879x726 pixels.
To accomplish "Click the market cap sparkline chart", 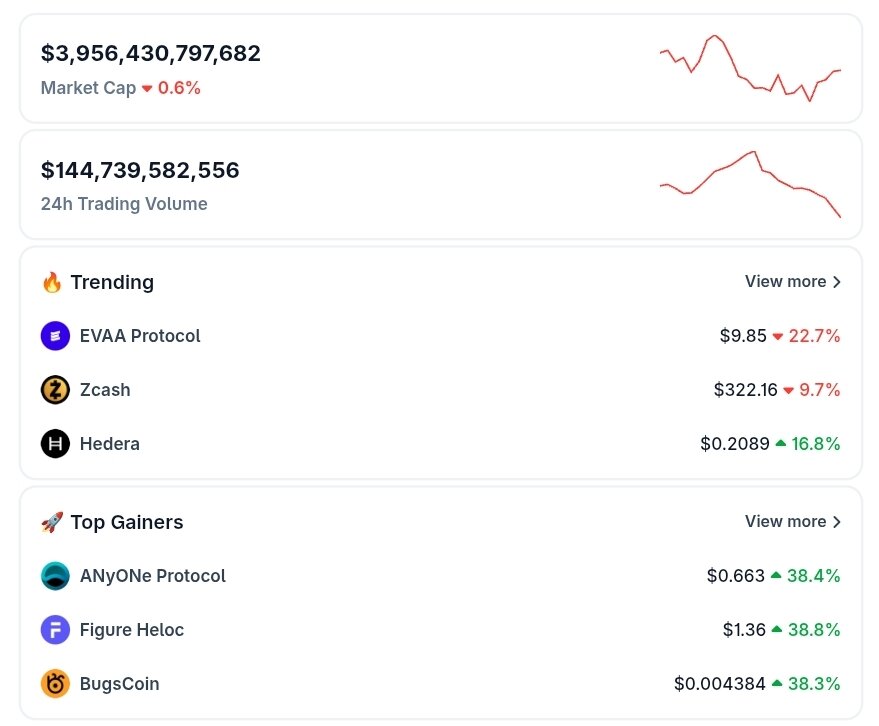I will [x=750, y=68].
